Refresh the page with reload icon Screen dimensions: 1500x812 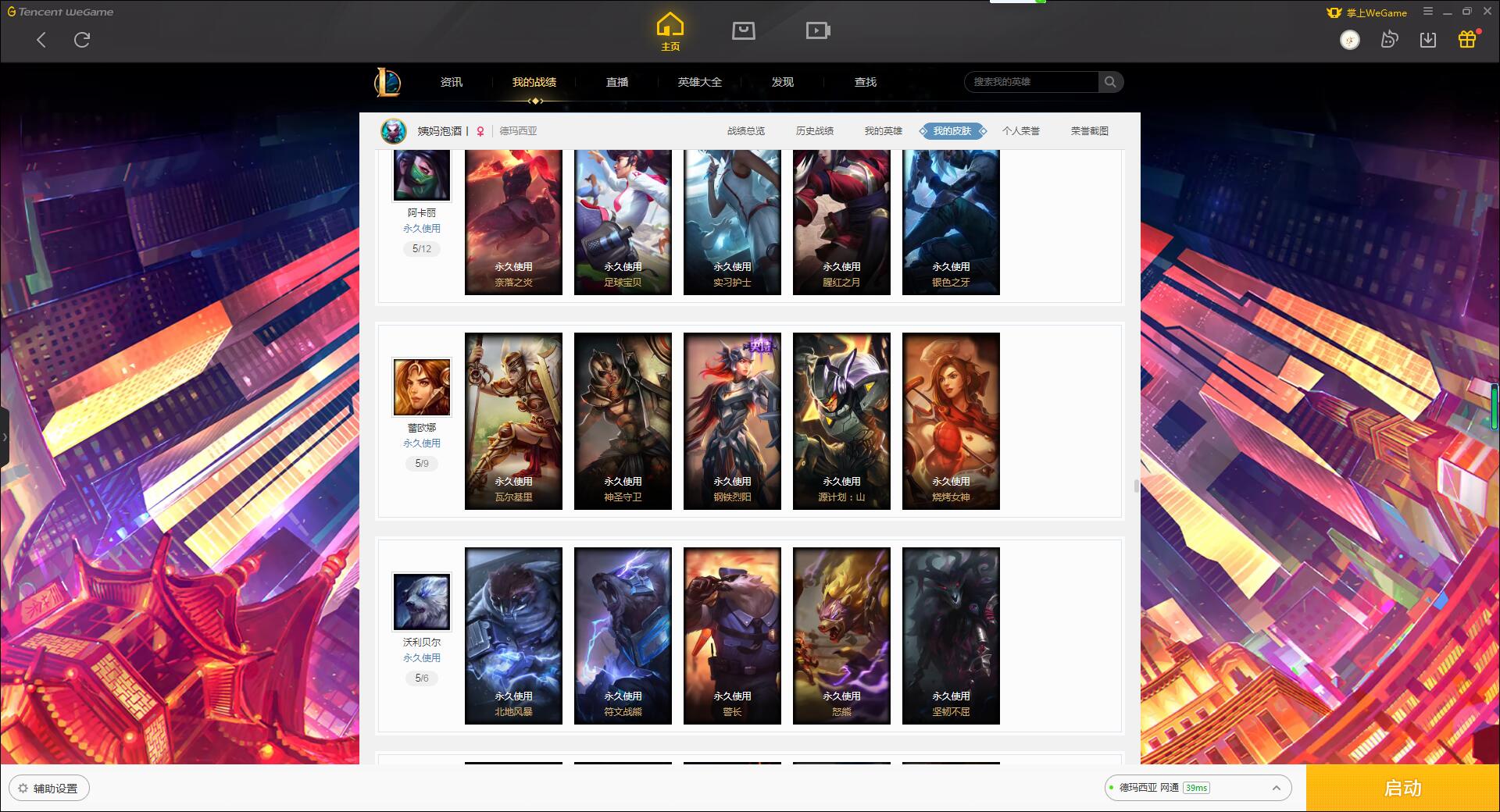[x=82, y=39]
